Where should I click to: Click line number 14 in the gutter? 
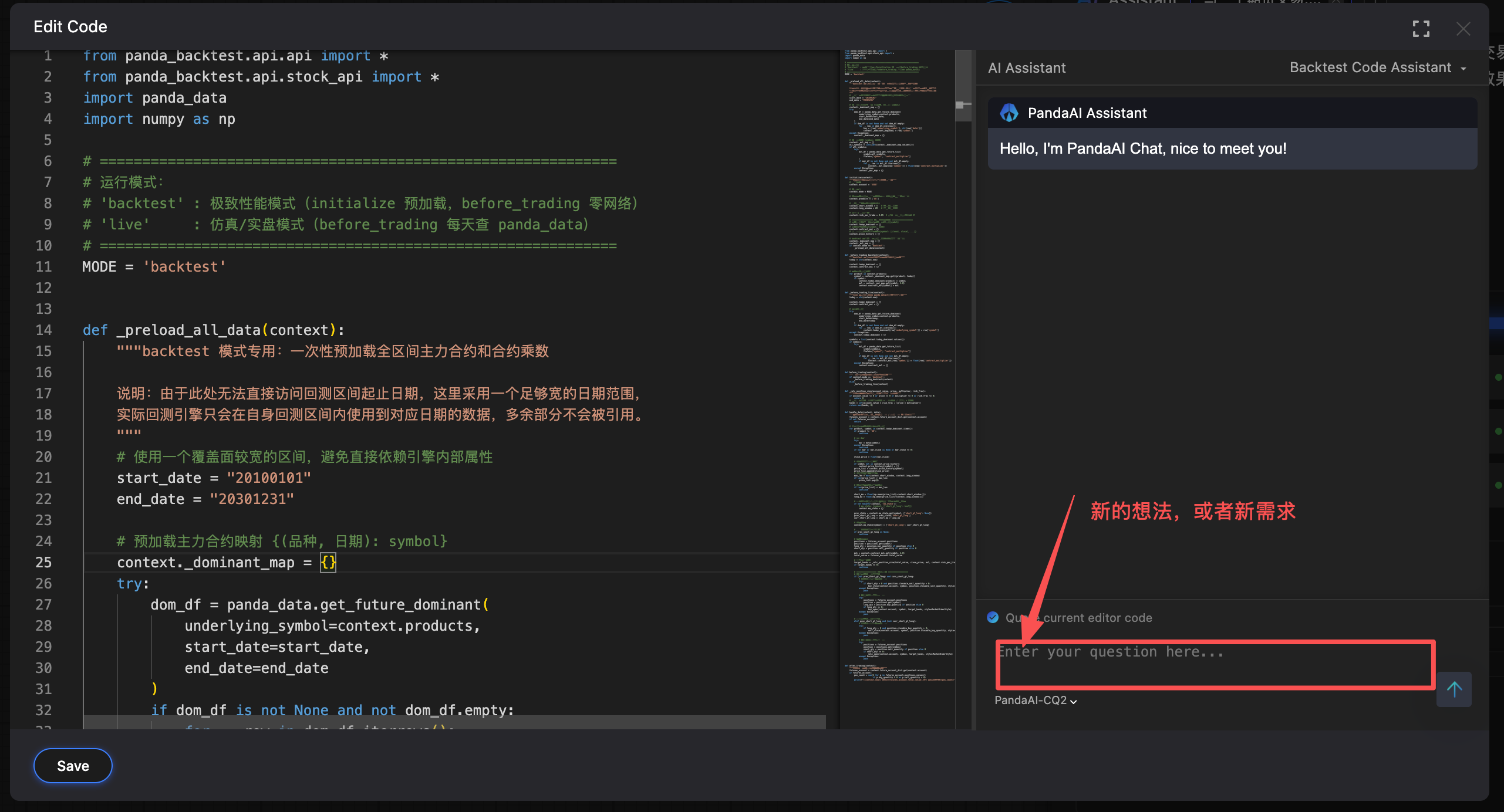click(x=44, y=330)
